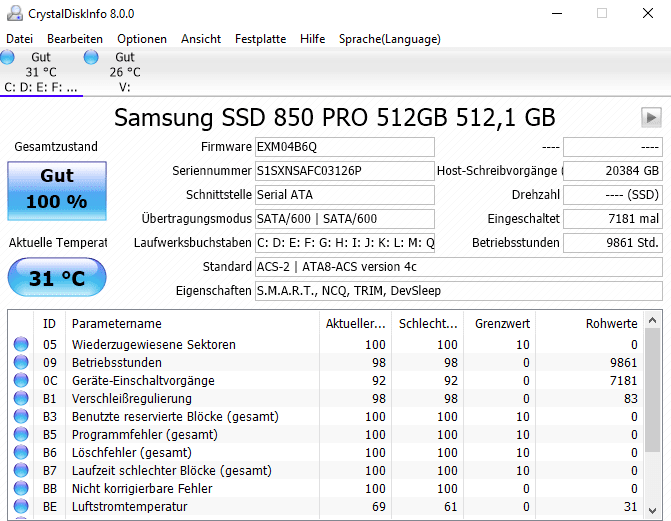The image size is (671, 521).
Task: Click the Grenzwert column header
Action: point(499,324)
